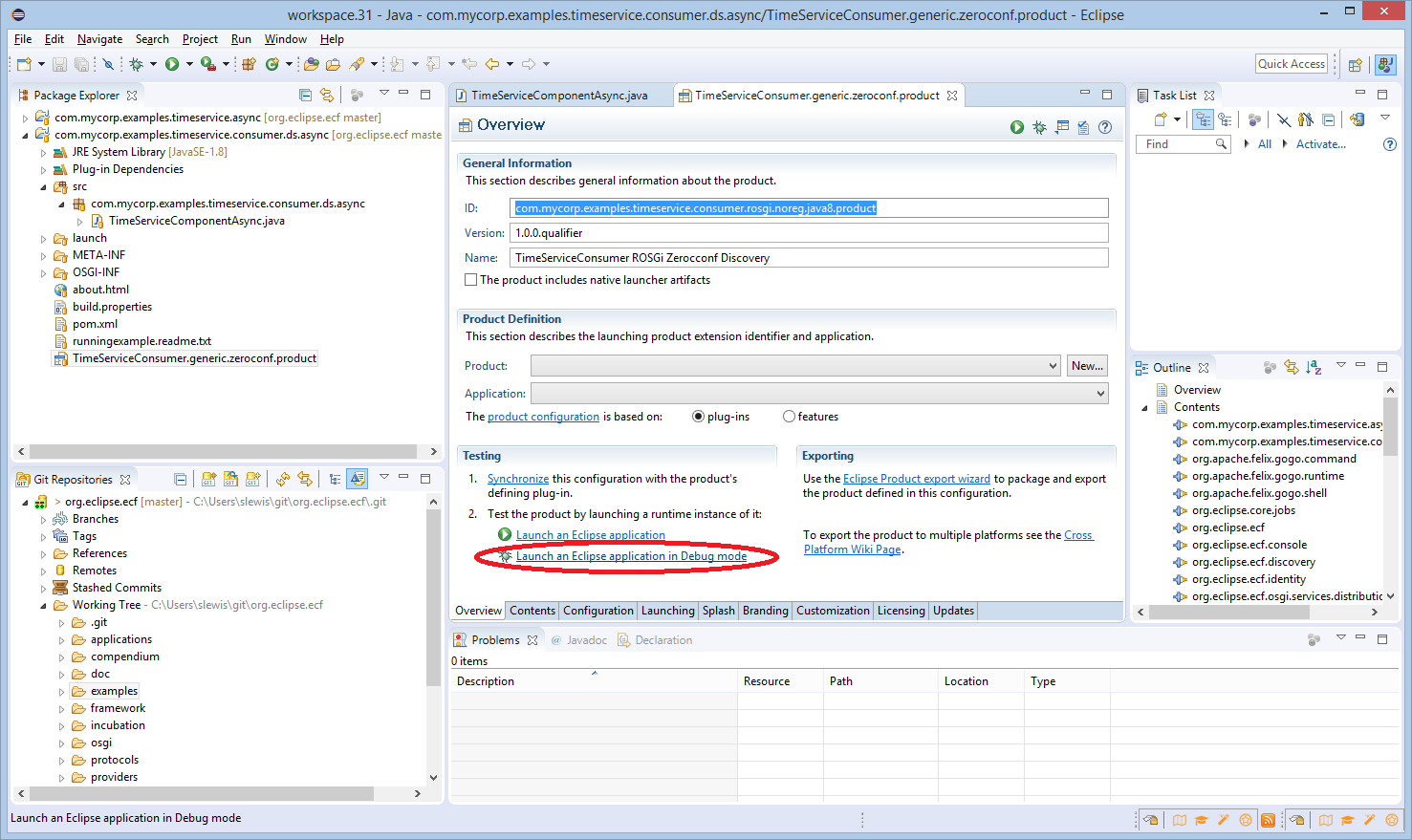Viewport: 1412px width, 840px height.
Task: Click Hide Completed Tasks icon in Task List
Action: pos(1284,119)
